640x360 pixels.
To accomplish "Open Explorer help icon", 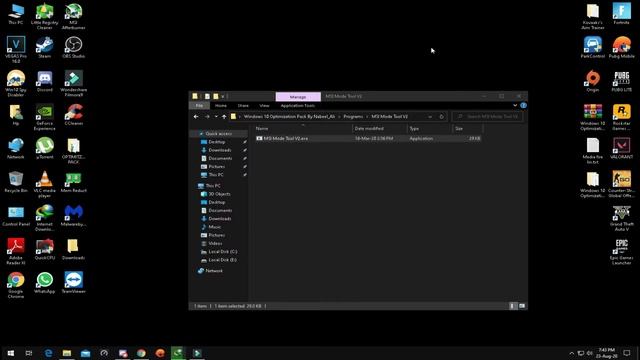I will tap(523, 105).
